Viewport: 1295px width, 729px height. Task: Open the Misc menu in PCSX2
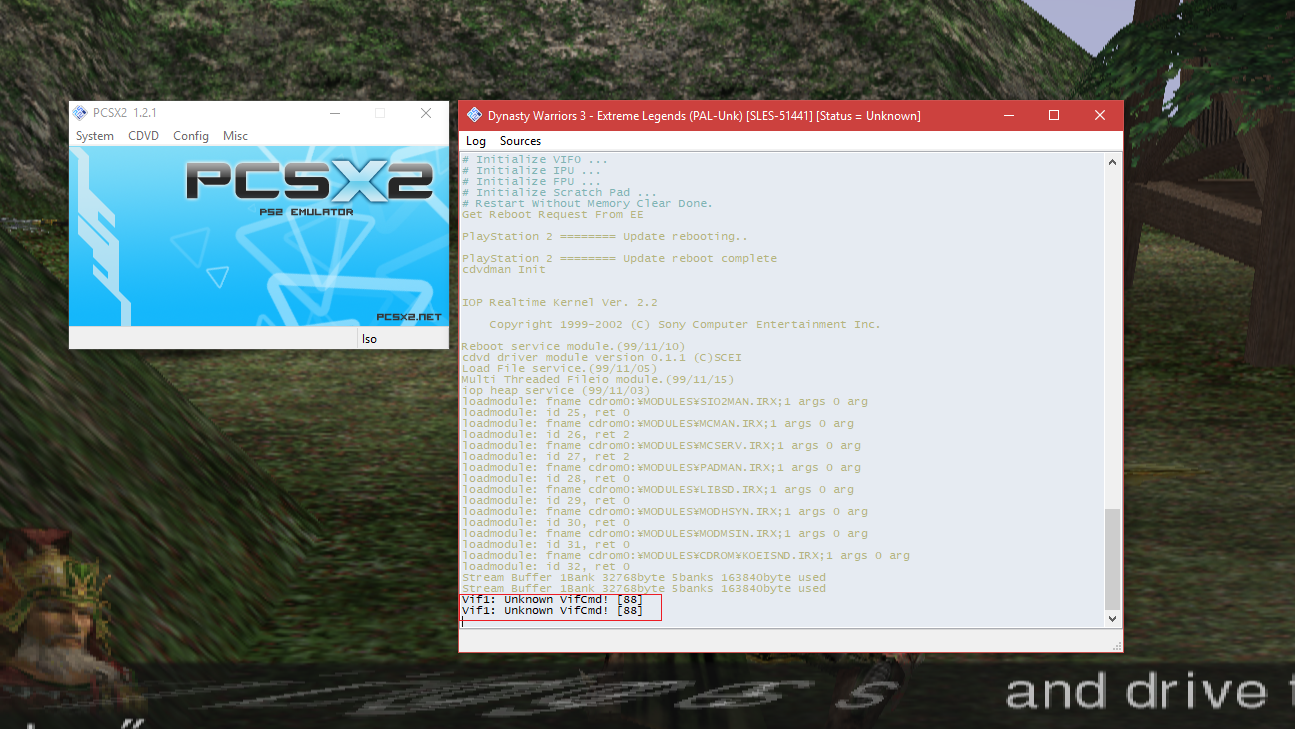point(236,136)
